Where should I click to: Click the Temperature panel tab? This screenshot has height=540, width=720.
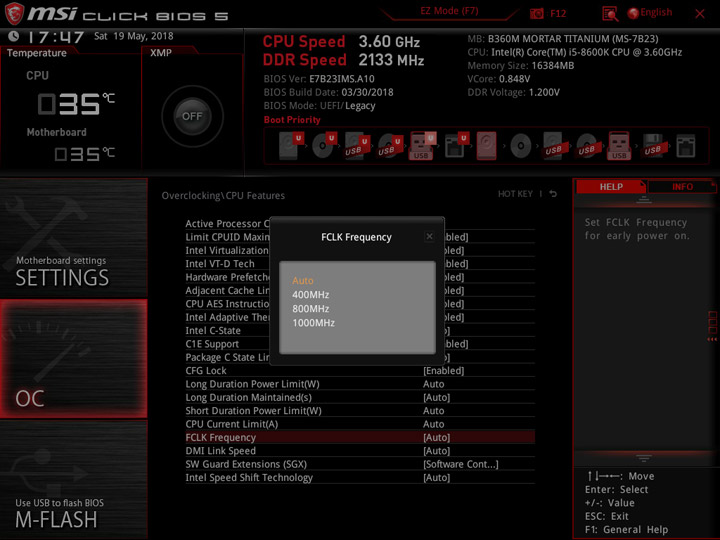click(37, 53)
